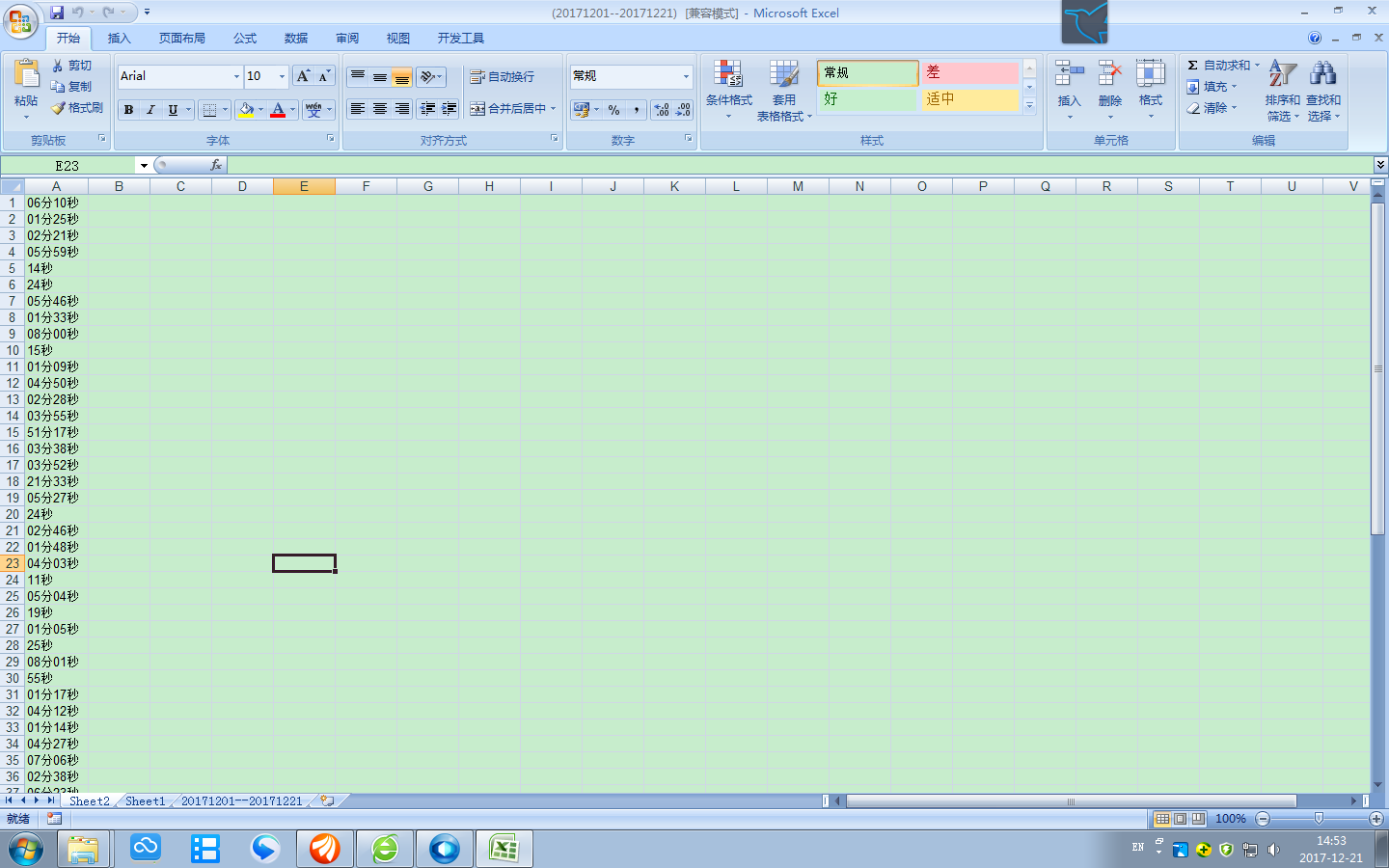Apply percent style to cell
This screenshot has width=1389, height=868.
point(614,110)
